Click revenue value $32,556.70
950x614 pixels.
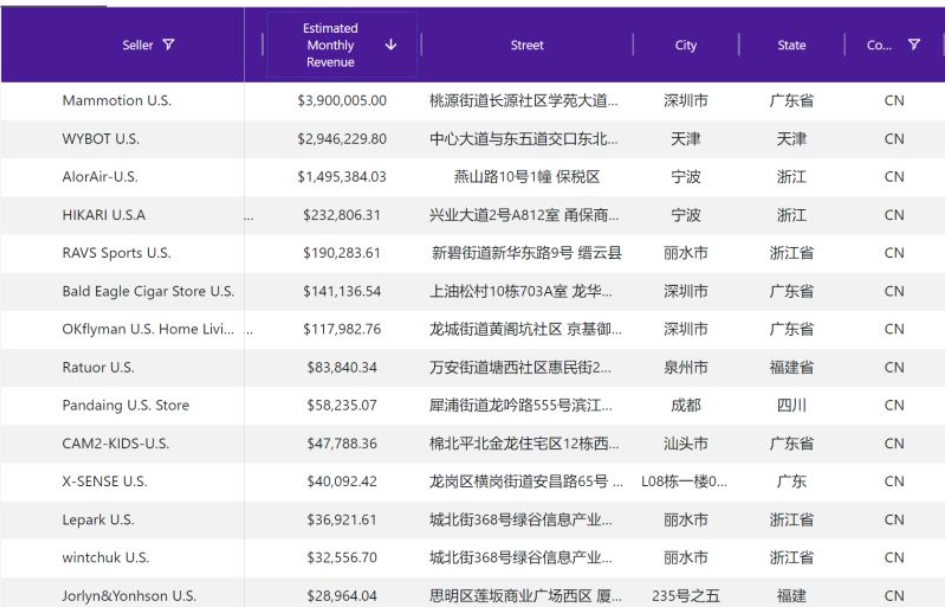[x=342, y=558]
